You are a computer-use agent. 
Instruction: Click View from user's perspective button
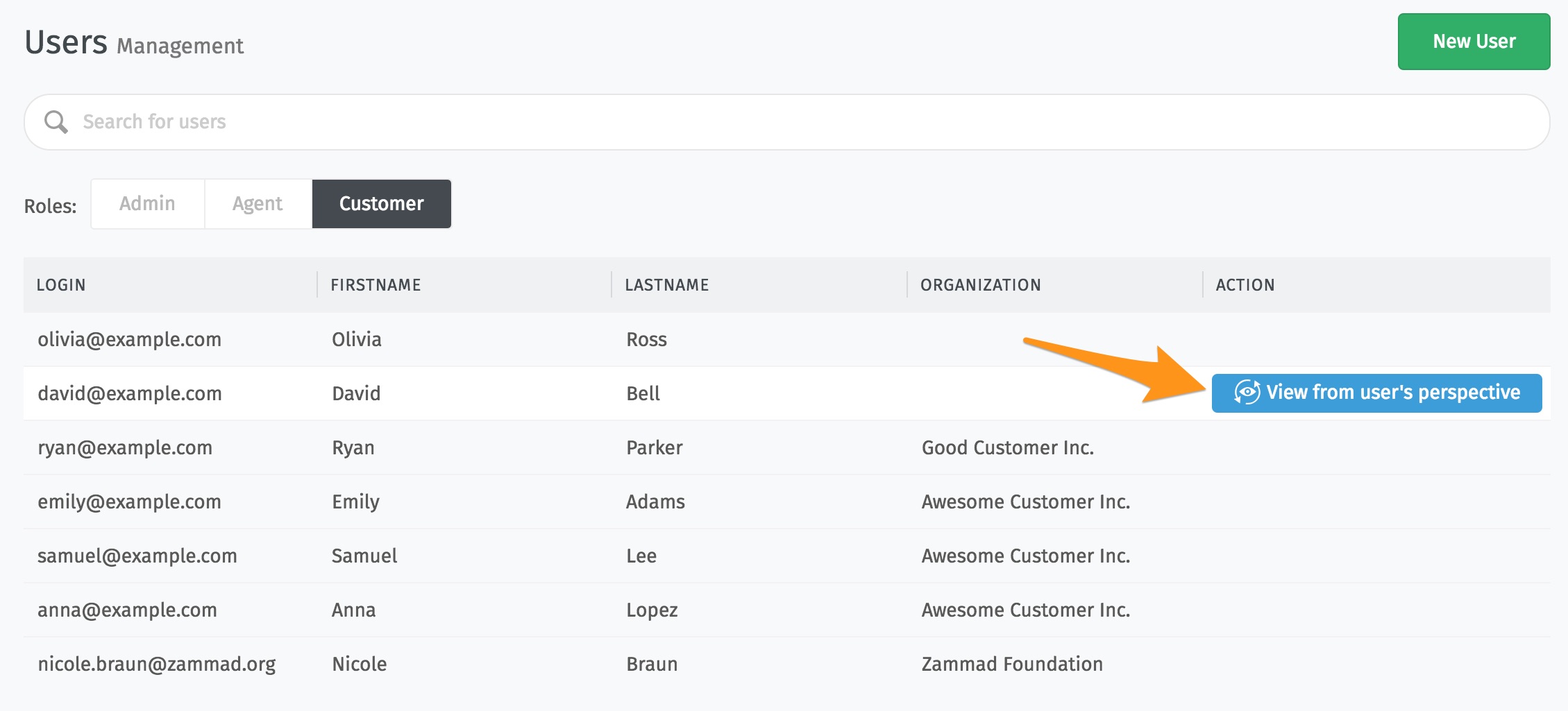point(1376,393)
